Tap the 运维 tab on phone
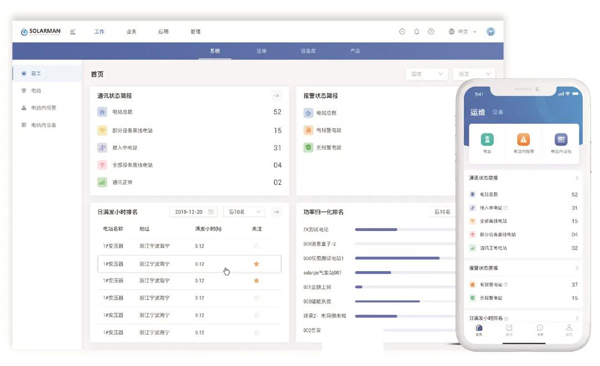The height and width of the screenshot is (366, 600). 478,112
